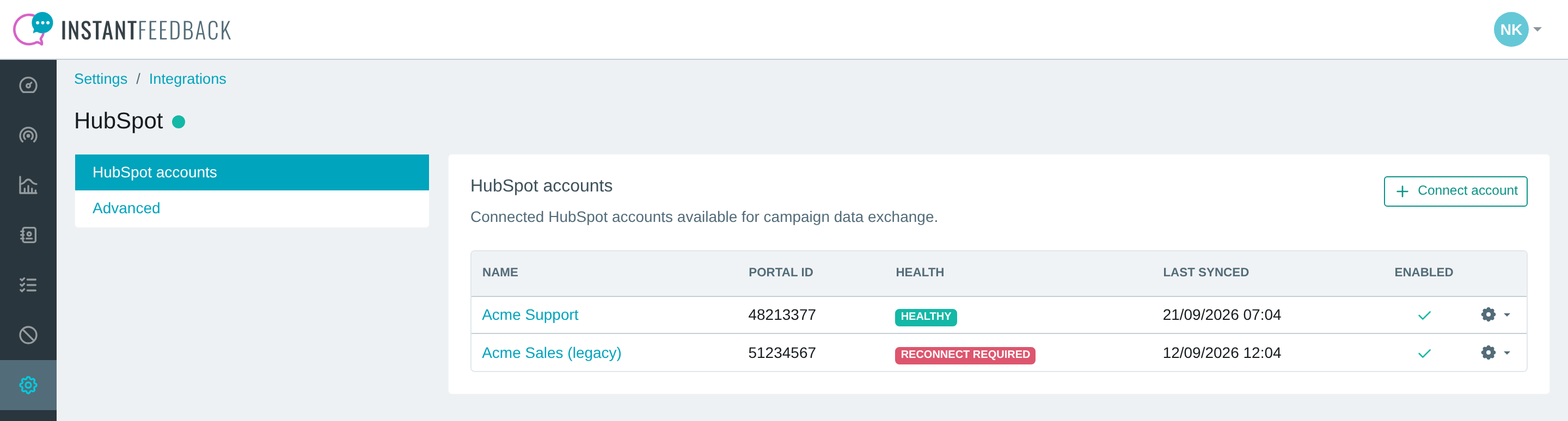This screenshot has width=1568, height=421.
Task: Open the Acme Support account link
Action: [x=530, y=314]
